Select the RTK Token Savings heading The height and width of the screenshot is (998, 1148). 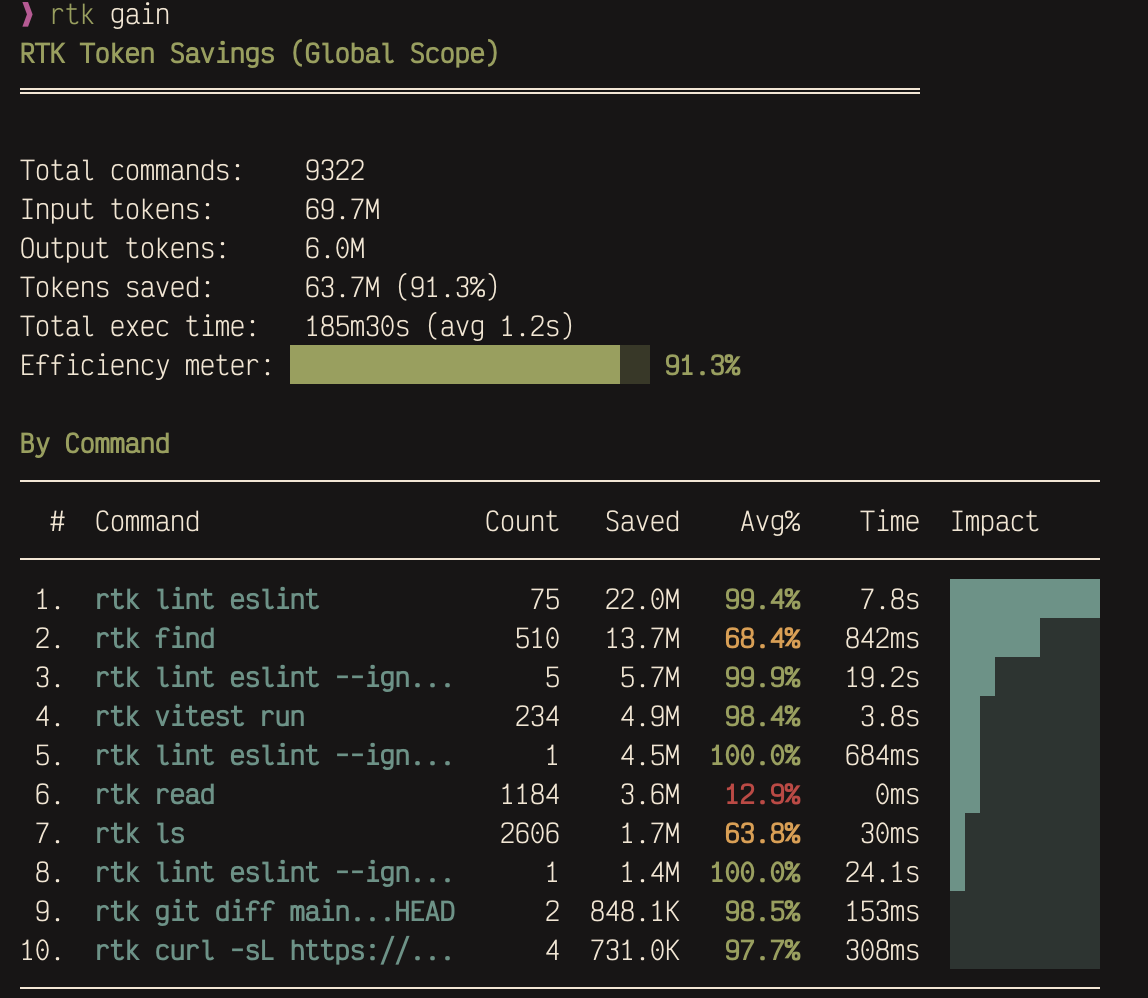258,53
